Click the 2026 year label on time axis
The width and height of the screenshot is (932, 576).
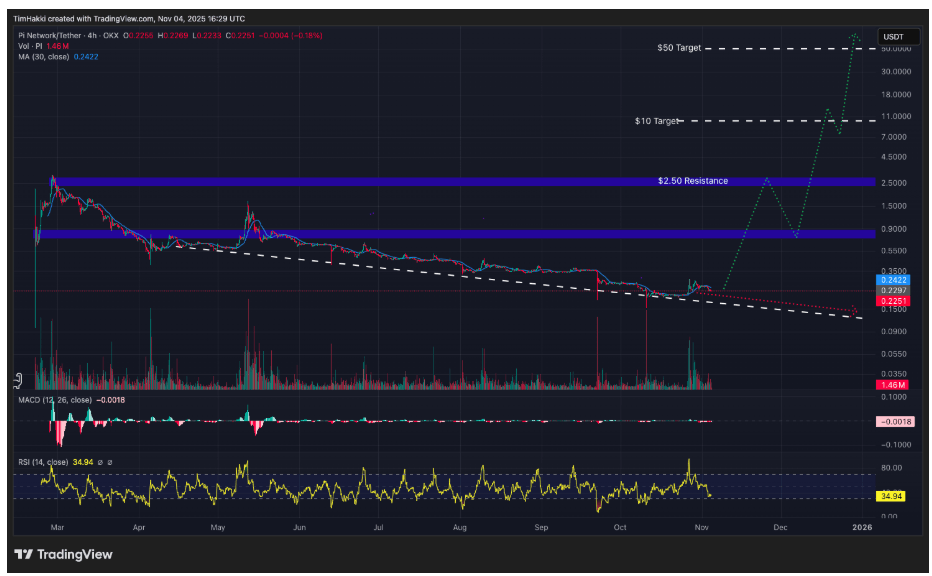[x=862, y=527]
